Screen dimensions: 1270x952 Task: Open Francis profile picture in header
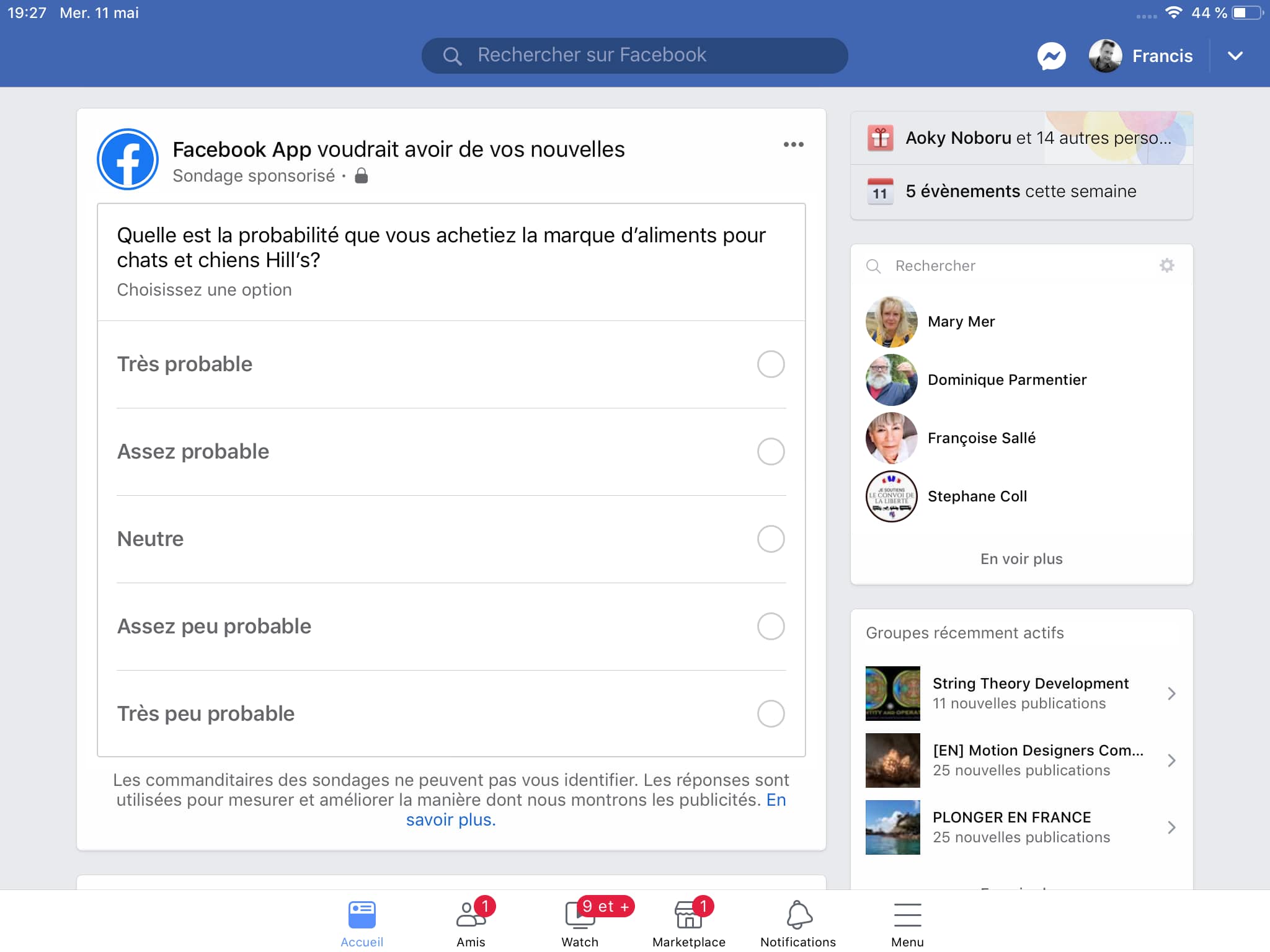tap(1105, 56)
